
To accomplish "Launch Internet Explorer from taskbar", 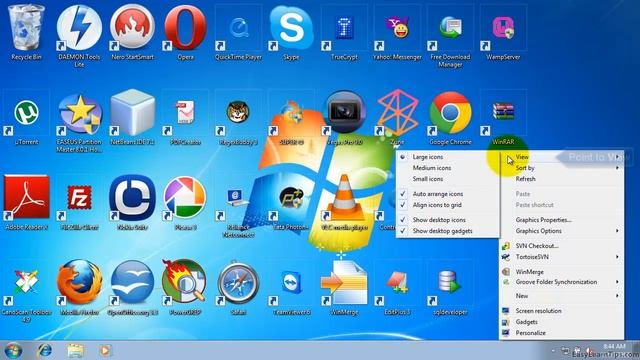I will pyautogui.click(x=44, y=350).
